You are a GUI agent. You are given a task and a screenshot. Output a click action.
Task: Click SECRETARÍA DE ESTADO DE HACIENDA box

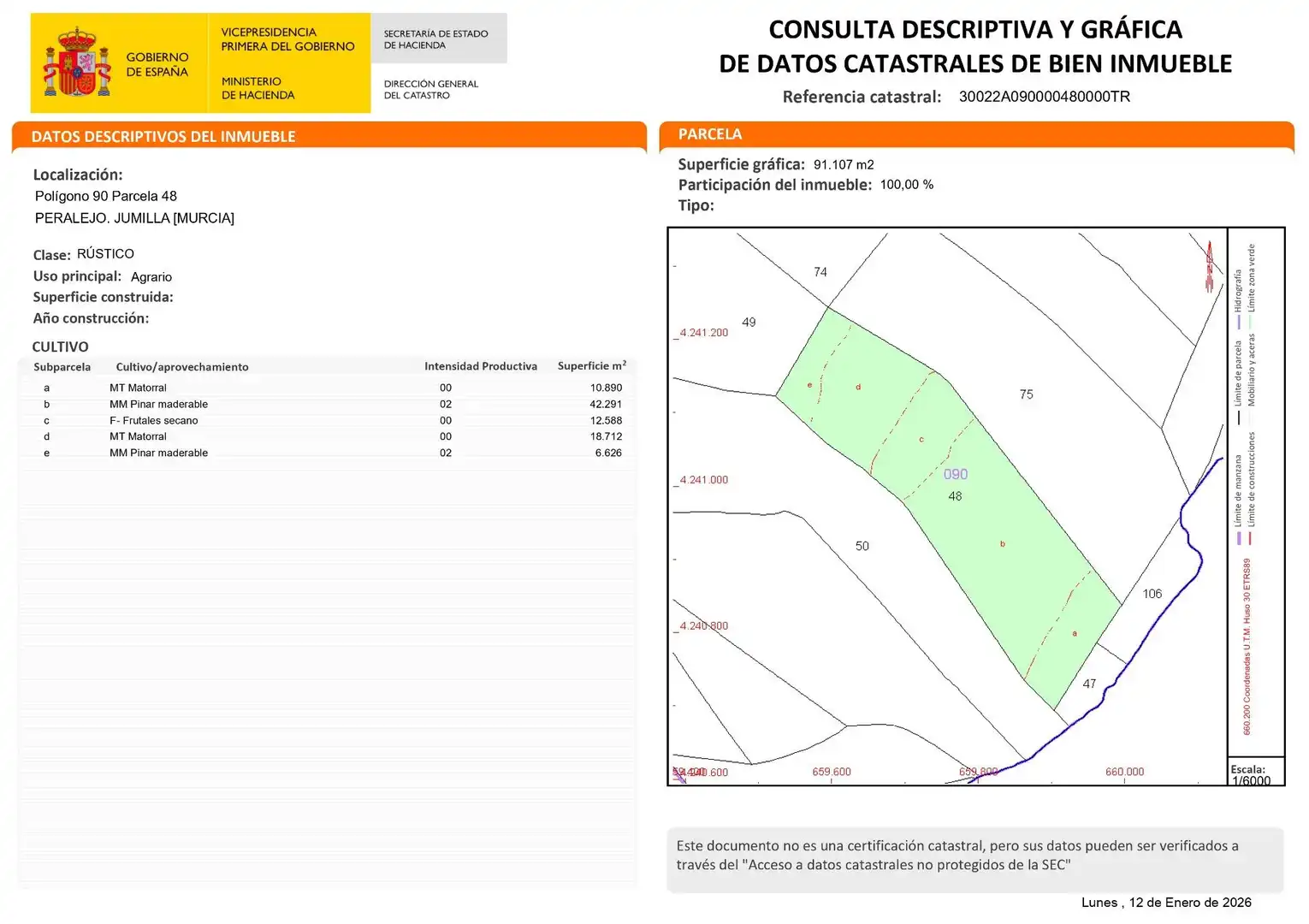pyautogui.click(x=439, y=38)
